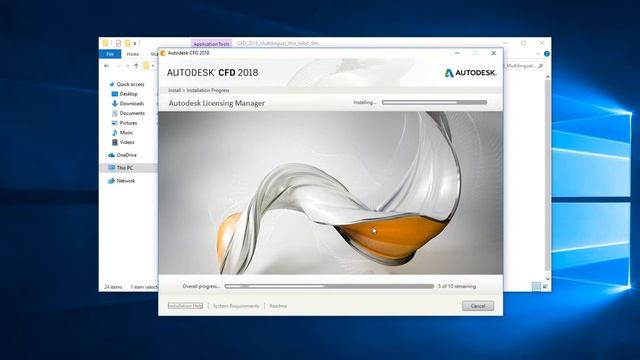640x360 pixels.
Task: Open Customize Quick Access Toolbar dropdown
Action: pyautogui.click(x=135, y=43)
